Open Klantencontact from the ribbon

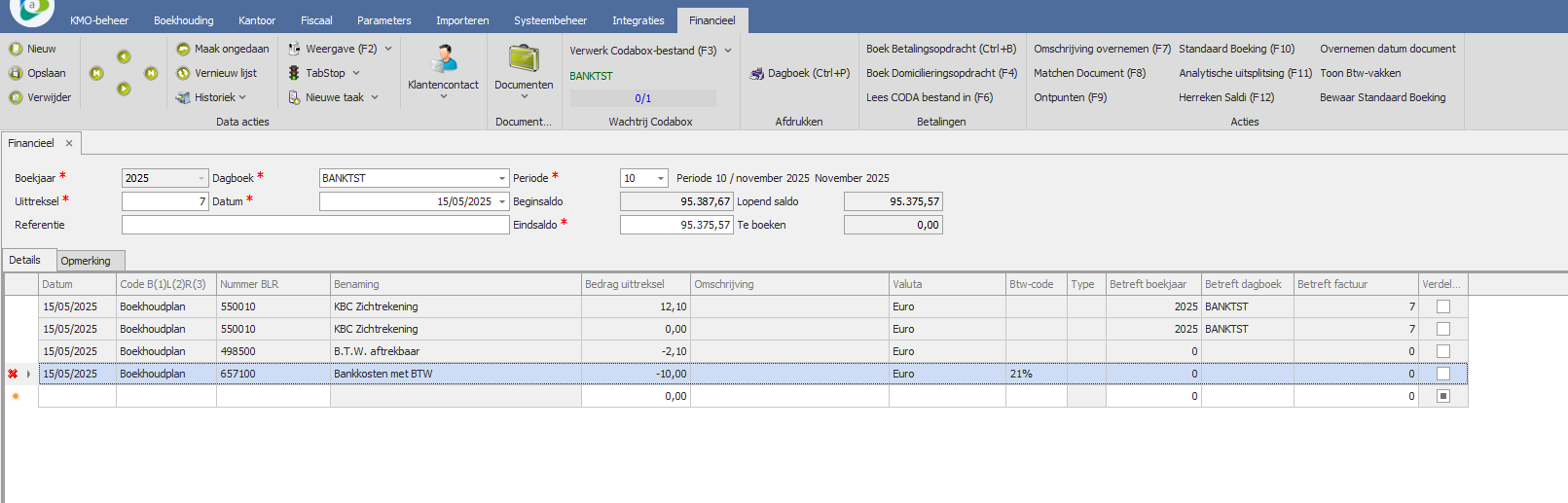[444, 60]
